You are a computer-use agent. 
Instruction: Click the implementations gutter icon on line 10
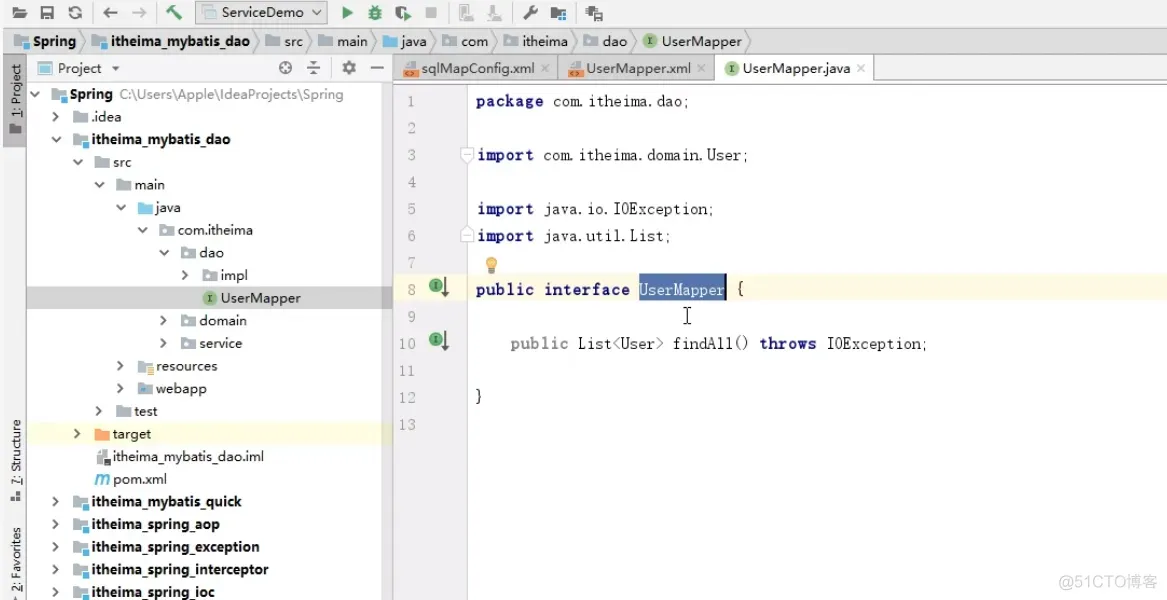[438, 341]
